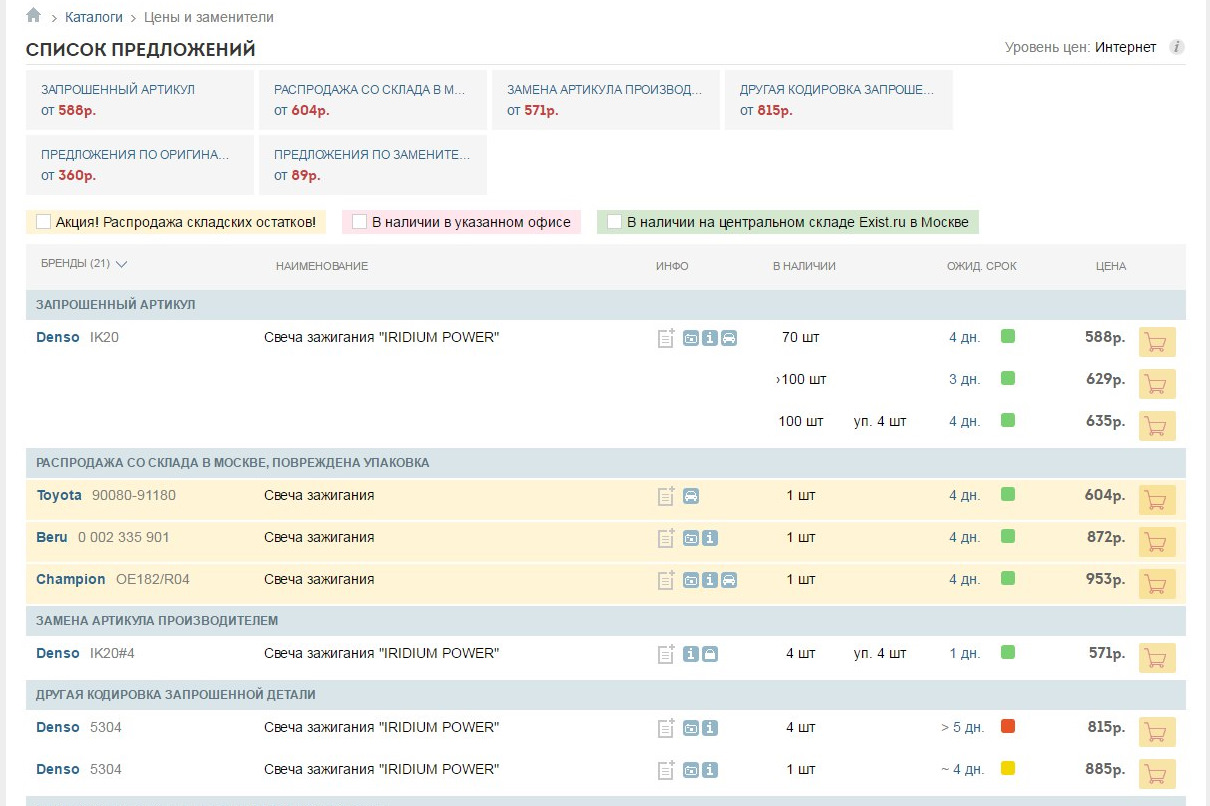This screenshot has width=1210, height=806.
Task: Add Toyota 90080-91180 to notepad
Action: pyautogui.click(x=666, y=496)
